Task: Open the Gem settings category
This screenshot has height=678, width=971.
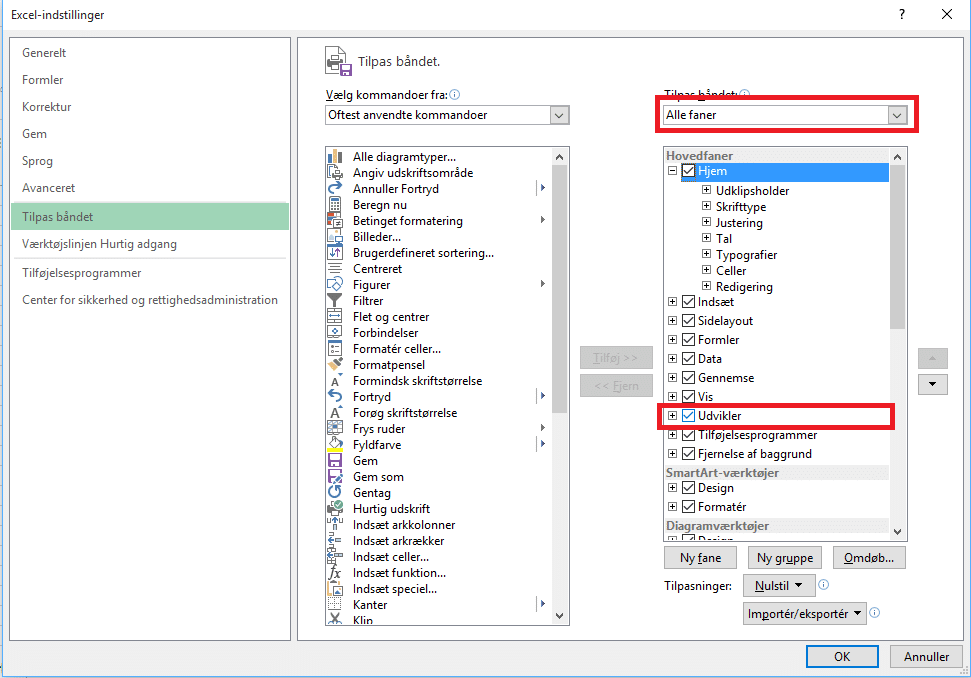Action: pos(34,133)
